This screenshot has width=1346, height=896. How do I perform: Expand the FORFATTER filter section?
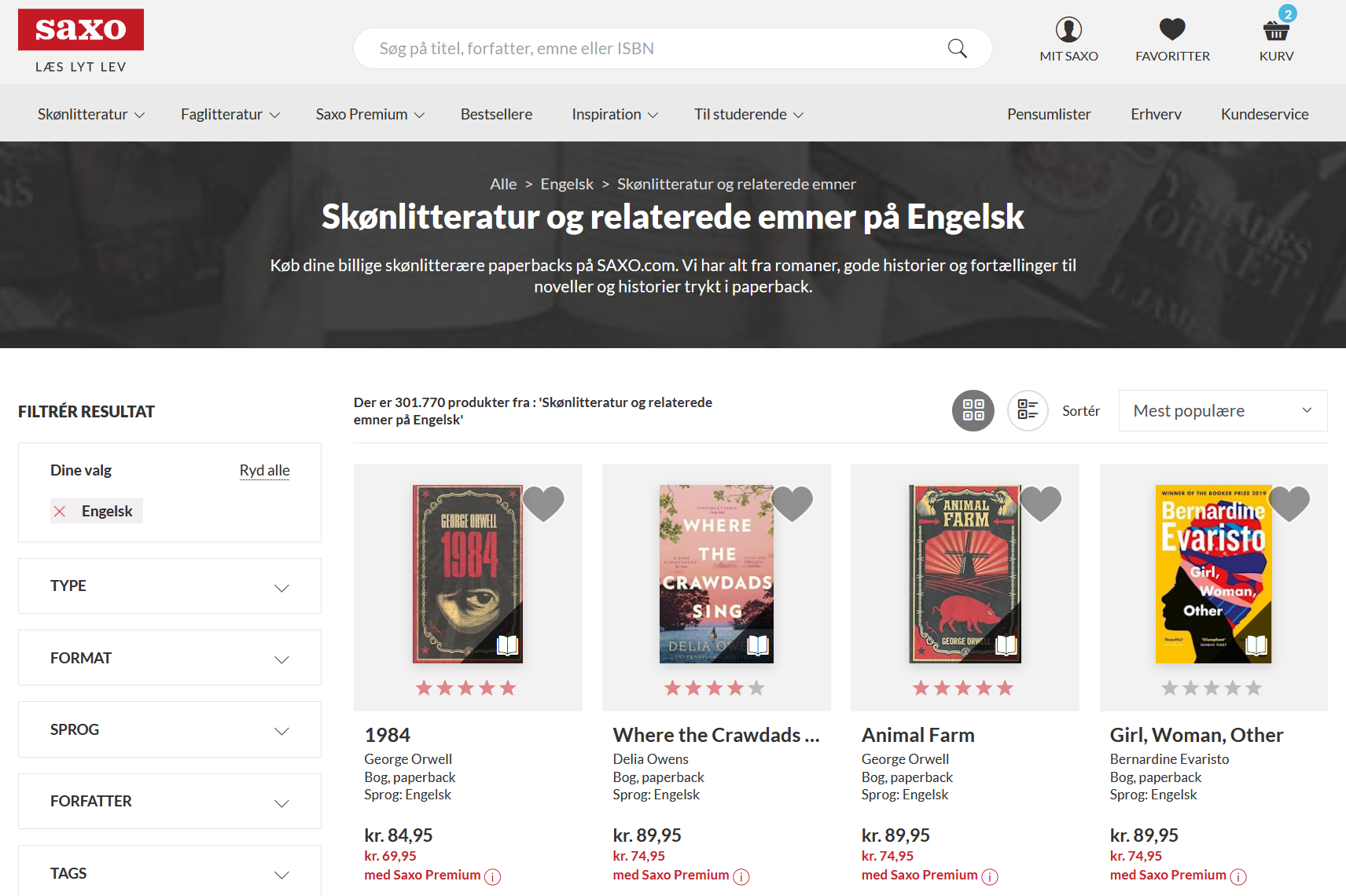pos(170,801)
